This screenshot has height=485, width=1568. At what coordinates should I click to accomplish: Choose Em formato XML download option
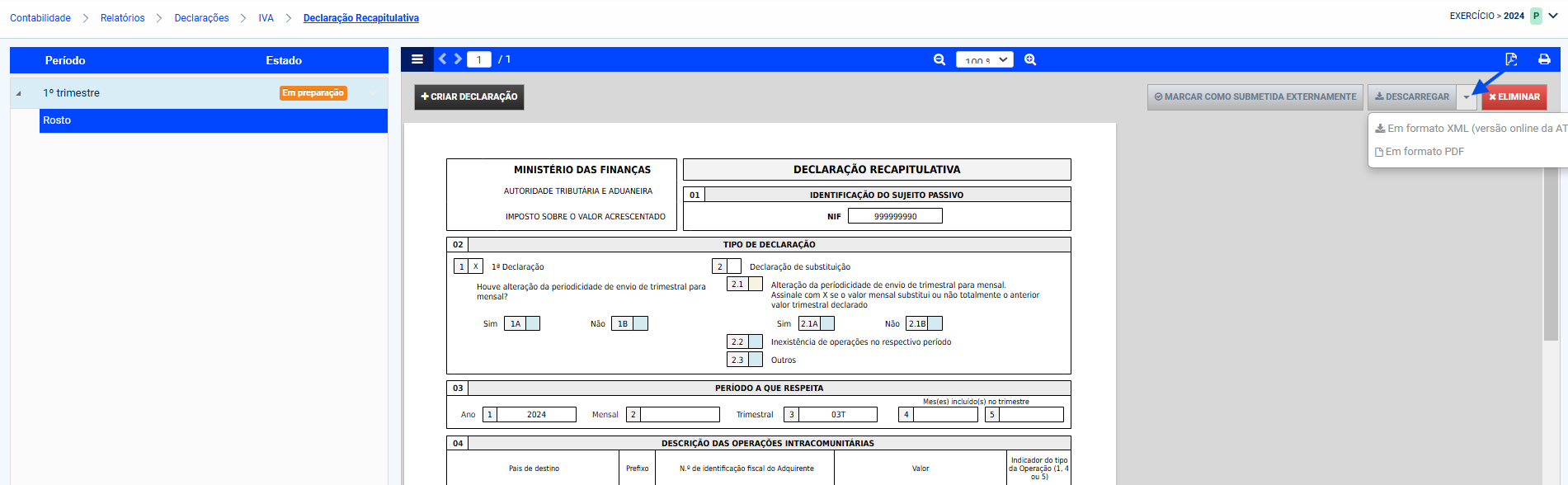coord(1471,128)
